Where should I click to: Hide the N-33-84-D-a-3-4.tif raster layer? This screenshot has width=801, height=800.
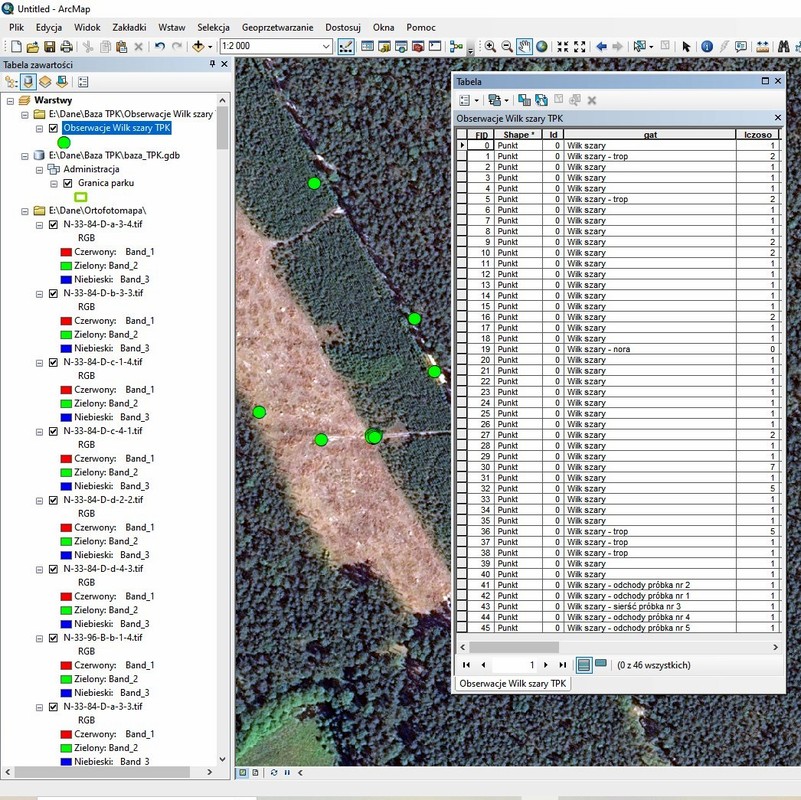pos(54,225)
